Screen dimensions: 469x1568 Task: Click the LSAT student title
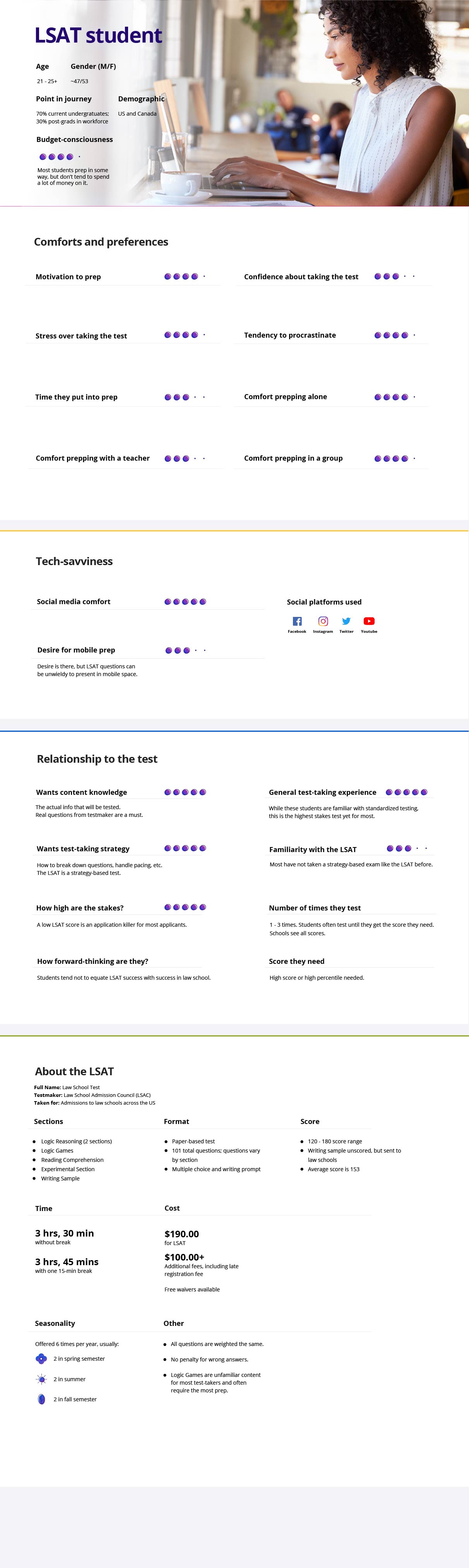(98, 35)
